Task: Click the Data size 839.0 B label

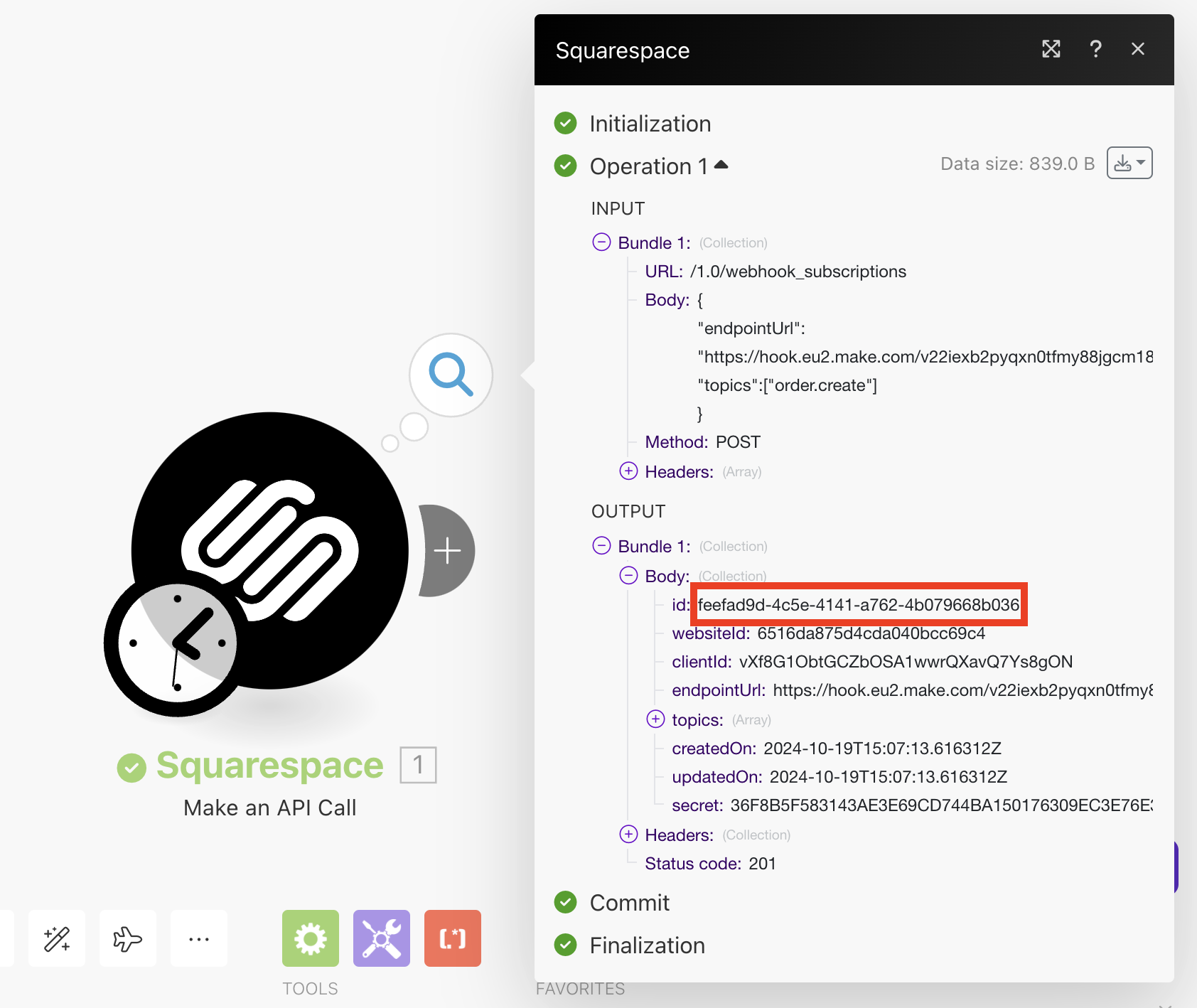Action: [1017, 163]
